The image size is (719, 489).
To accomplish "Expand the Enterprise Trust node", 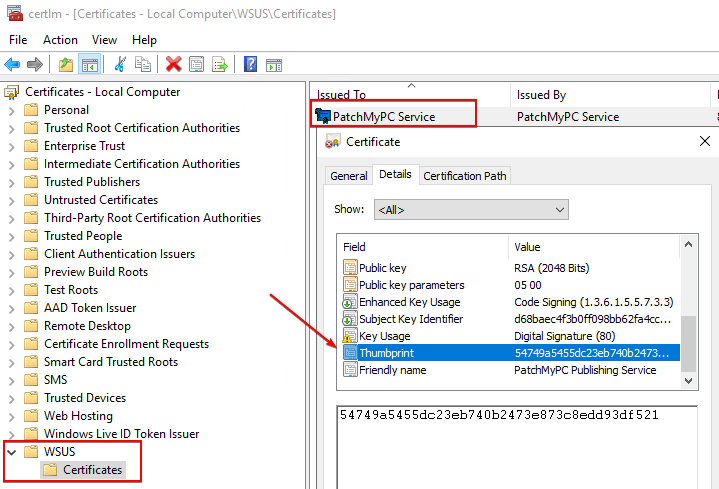I will [12, 146].
